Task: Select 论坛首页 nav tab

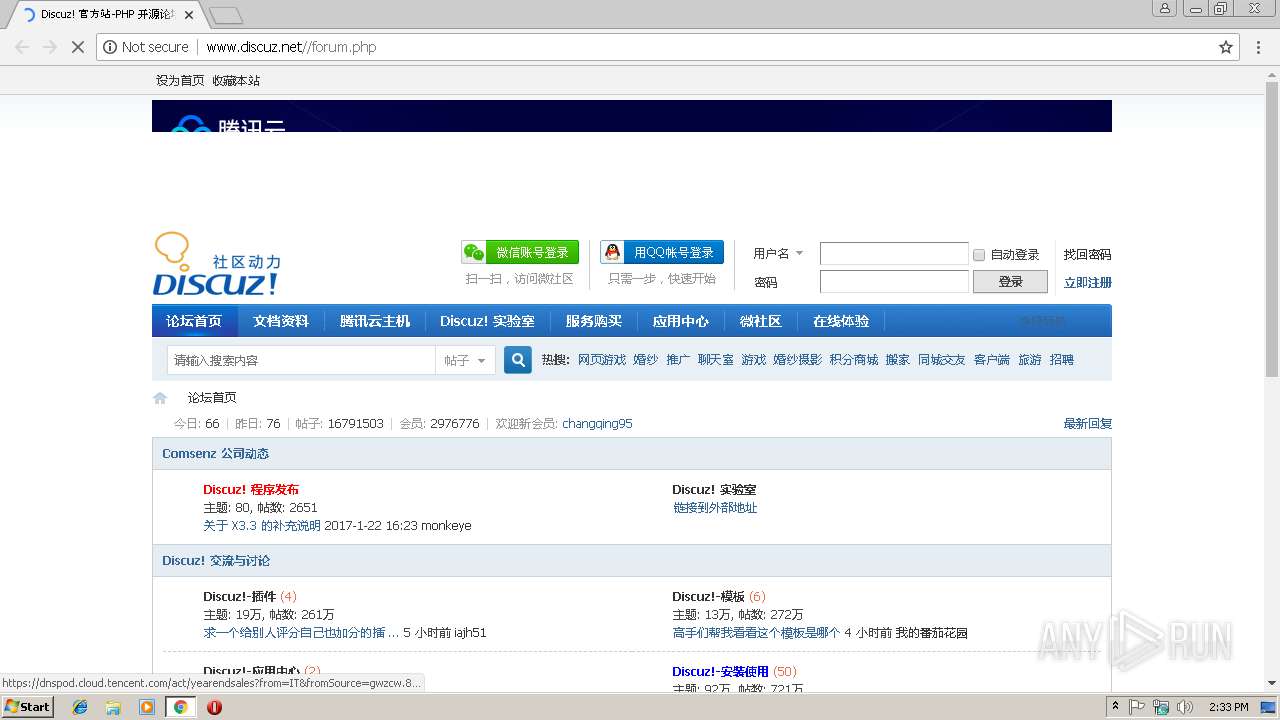Action: tap(194, 321)
